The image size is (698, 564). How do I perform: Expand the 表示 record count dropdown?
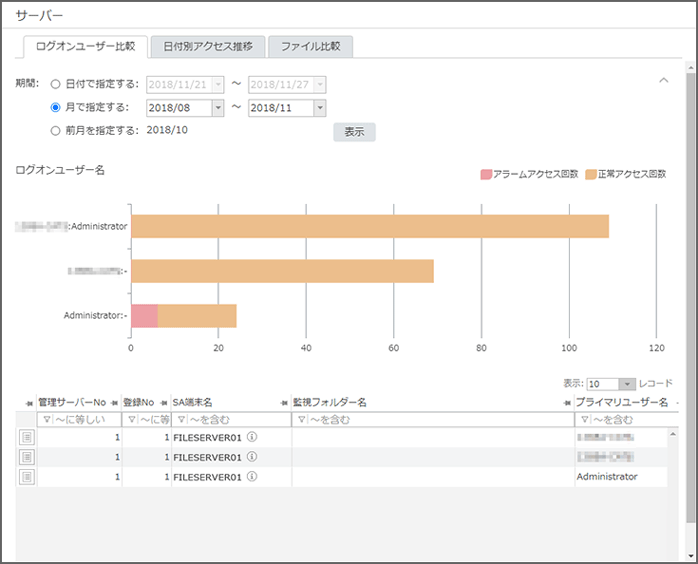pos(627,384)
